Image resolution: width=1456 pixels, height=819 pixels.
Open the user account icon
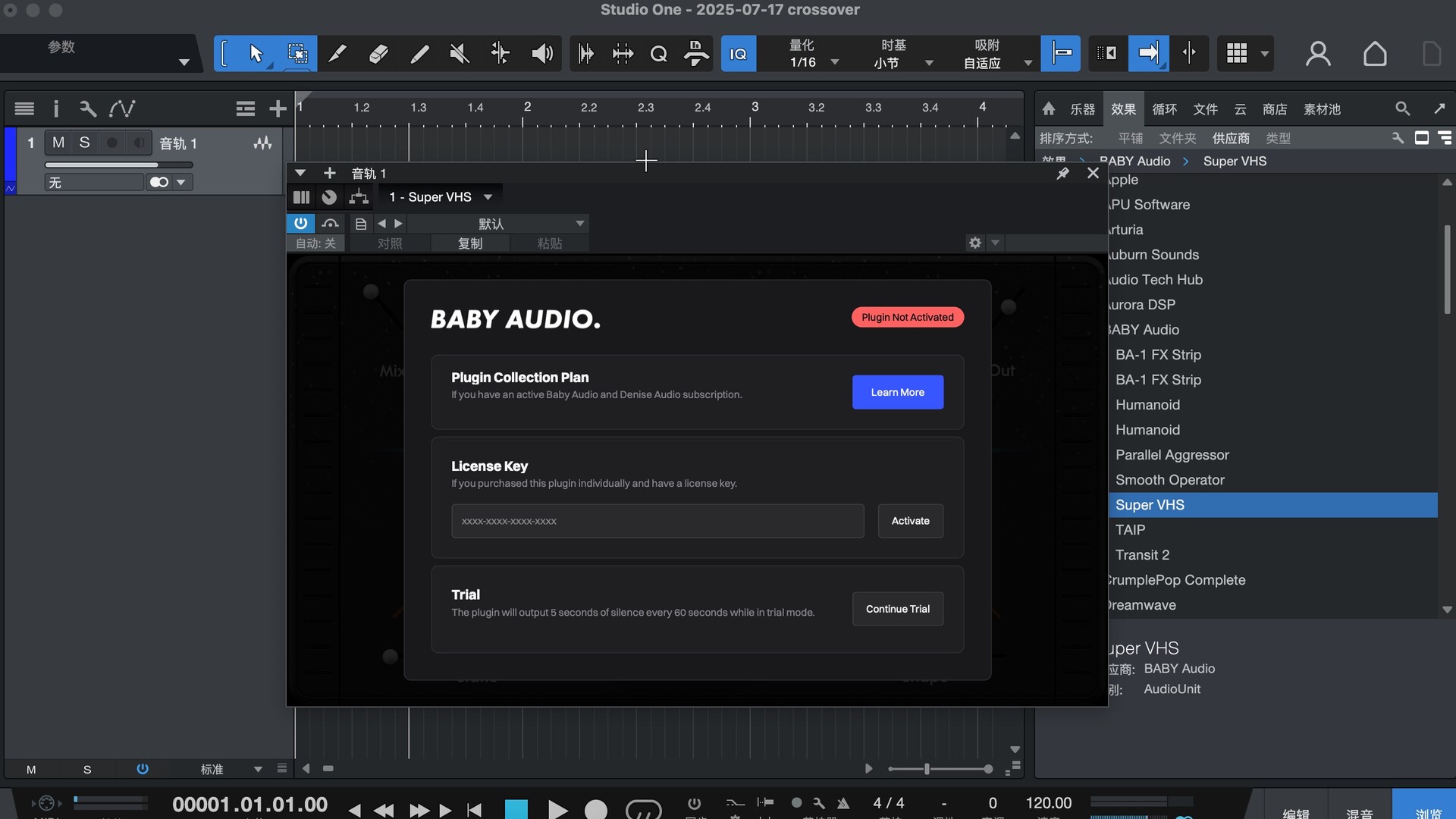(x=1318, y=54)
